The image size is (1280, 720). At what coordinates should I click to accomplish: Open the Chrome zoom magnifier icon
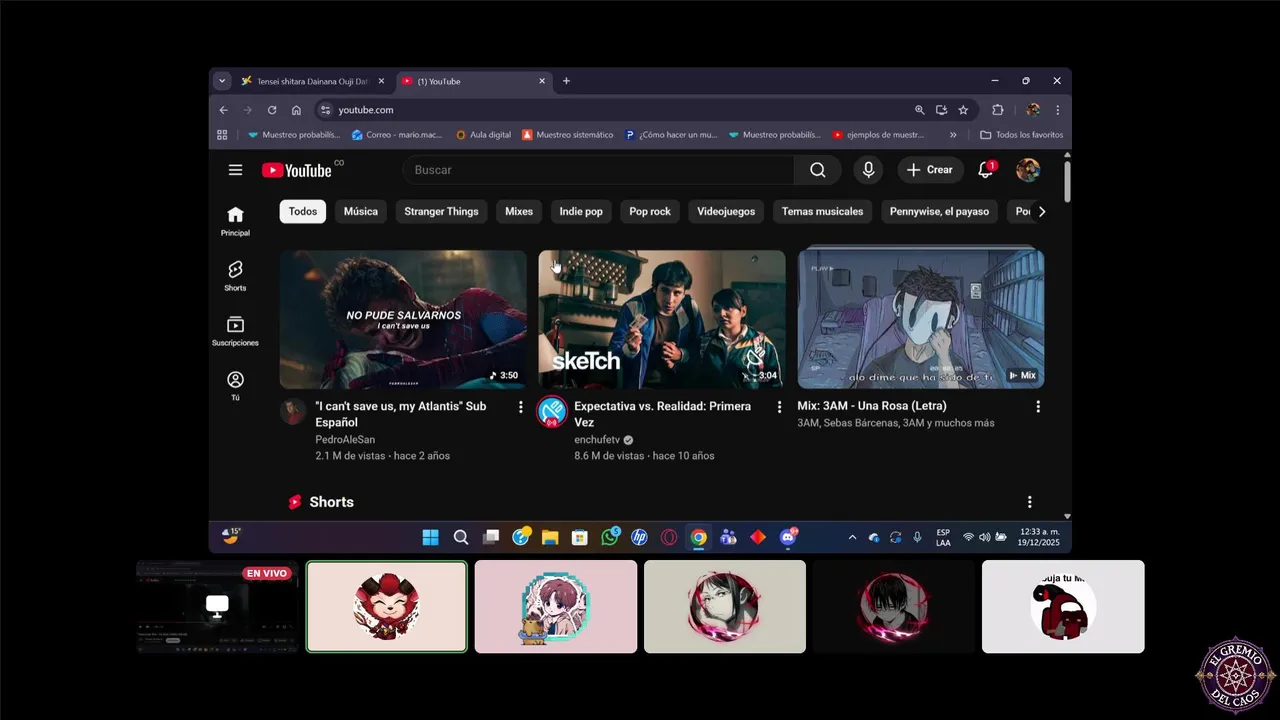click(x=919, y=110)
